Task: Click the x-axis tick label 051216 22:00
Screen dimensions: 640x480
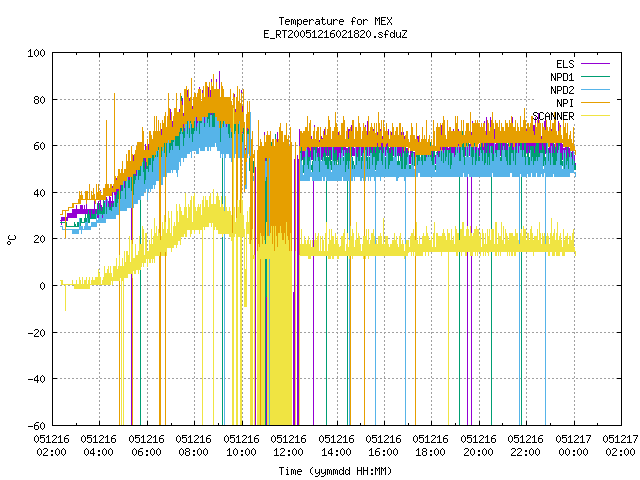Action: pyautogui.click(x=525, y=446)
